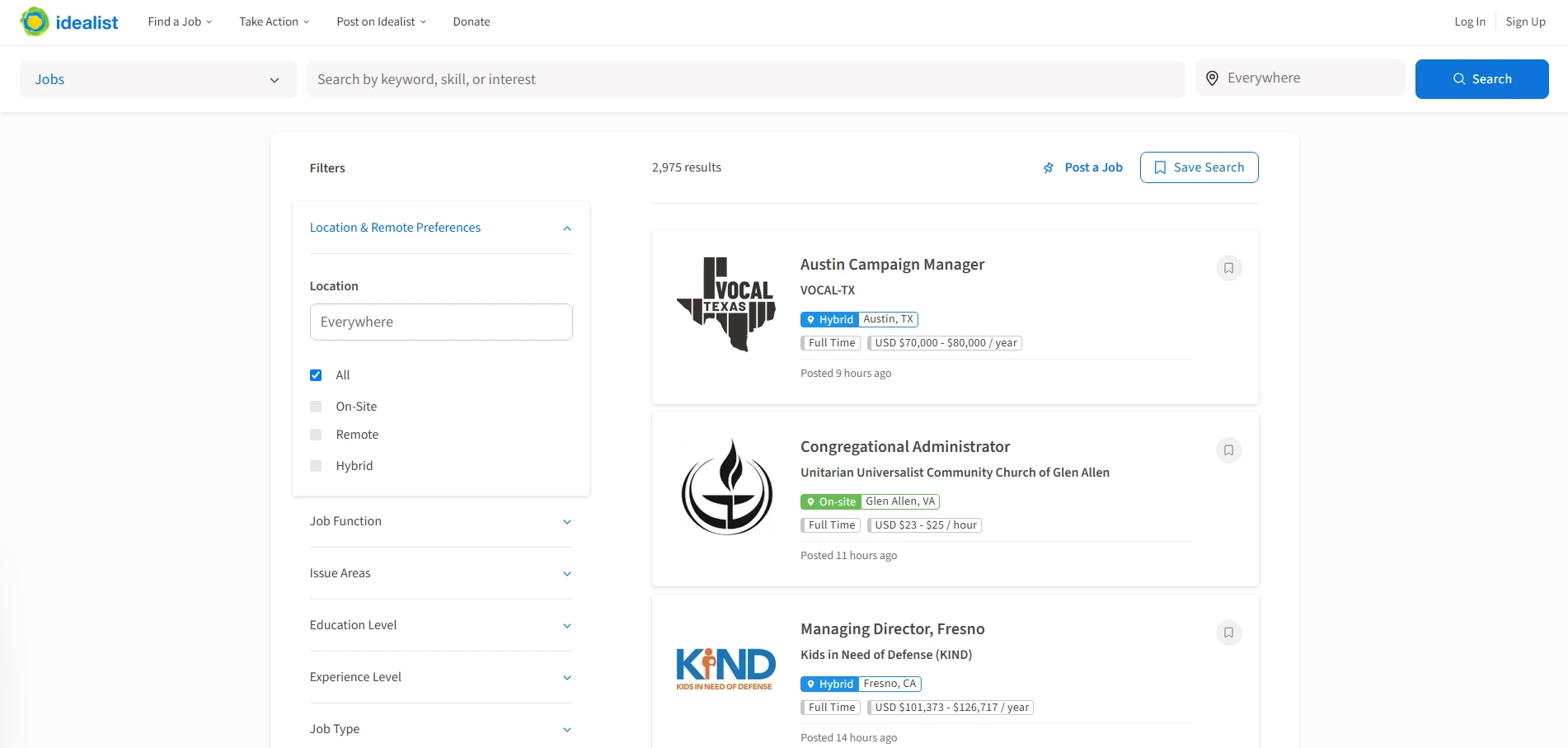The width and height of the screenshot is (1568, 748).
Task: Click the Save Search button
Action: [x=1199, y=167]
